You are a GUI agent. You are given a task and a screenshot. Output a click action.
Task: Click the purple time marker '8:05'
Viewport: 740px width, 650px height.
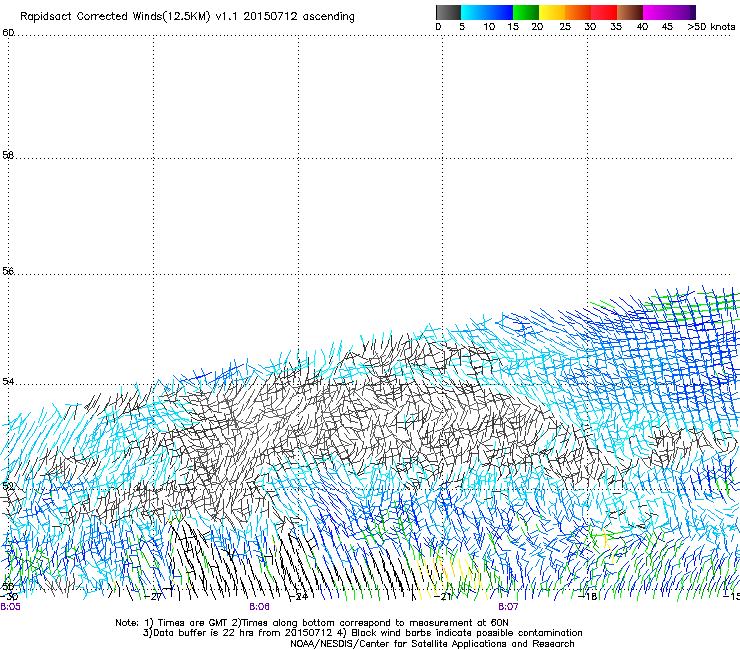click(10, 607)
